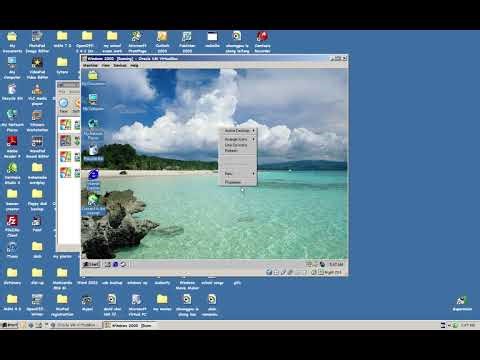480x360 pixels.
Task: Select guest VM Recycle Bin icon
Action: [x=93, y=153]
